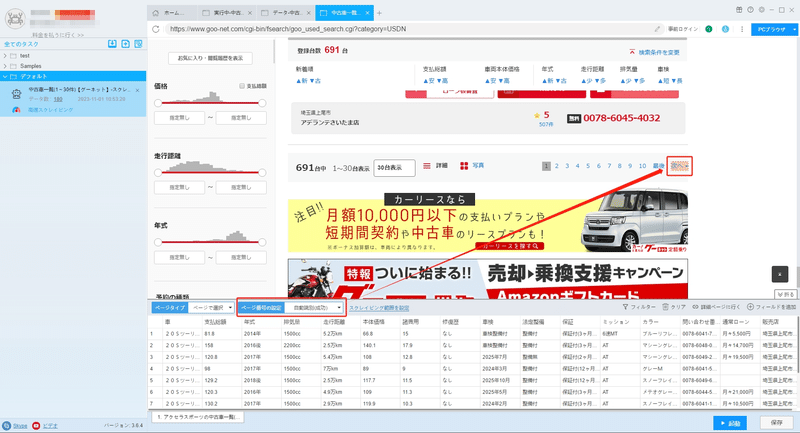Click お気に入り・閲覧履歴を表示 button
Screen dimensions: 800x433
(210, 58)
